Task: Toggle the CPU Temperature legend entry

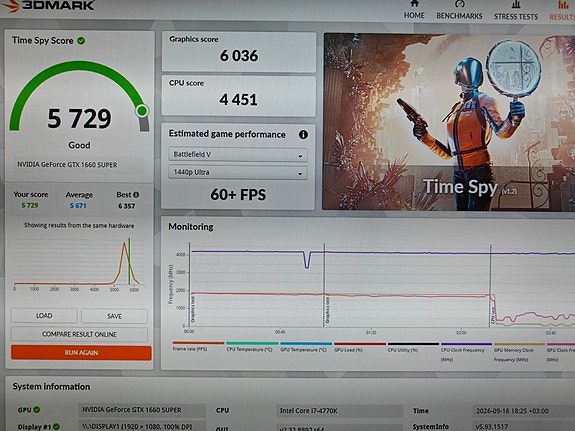Action: click(252, 347)
